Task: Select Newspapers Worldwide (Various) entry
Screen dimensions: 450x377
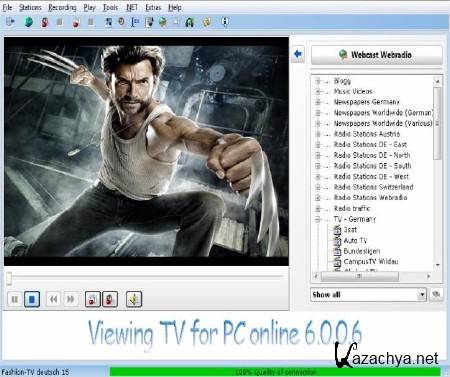Action: click(x=383, y=123)
